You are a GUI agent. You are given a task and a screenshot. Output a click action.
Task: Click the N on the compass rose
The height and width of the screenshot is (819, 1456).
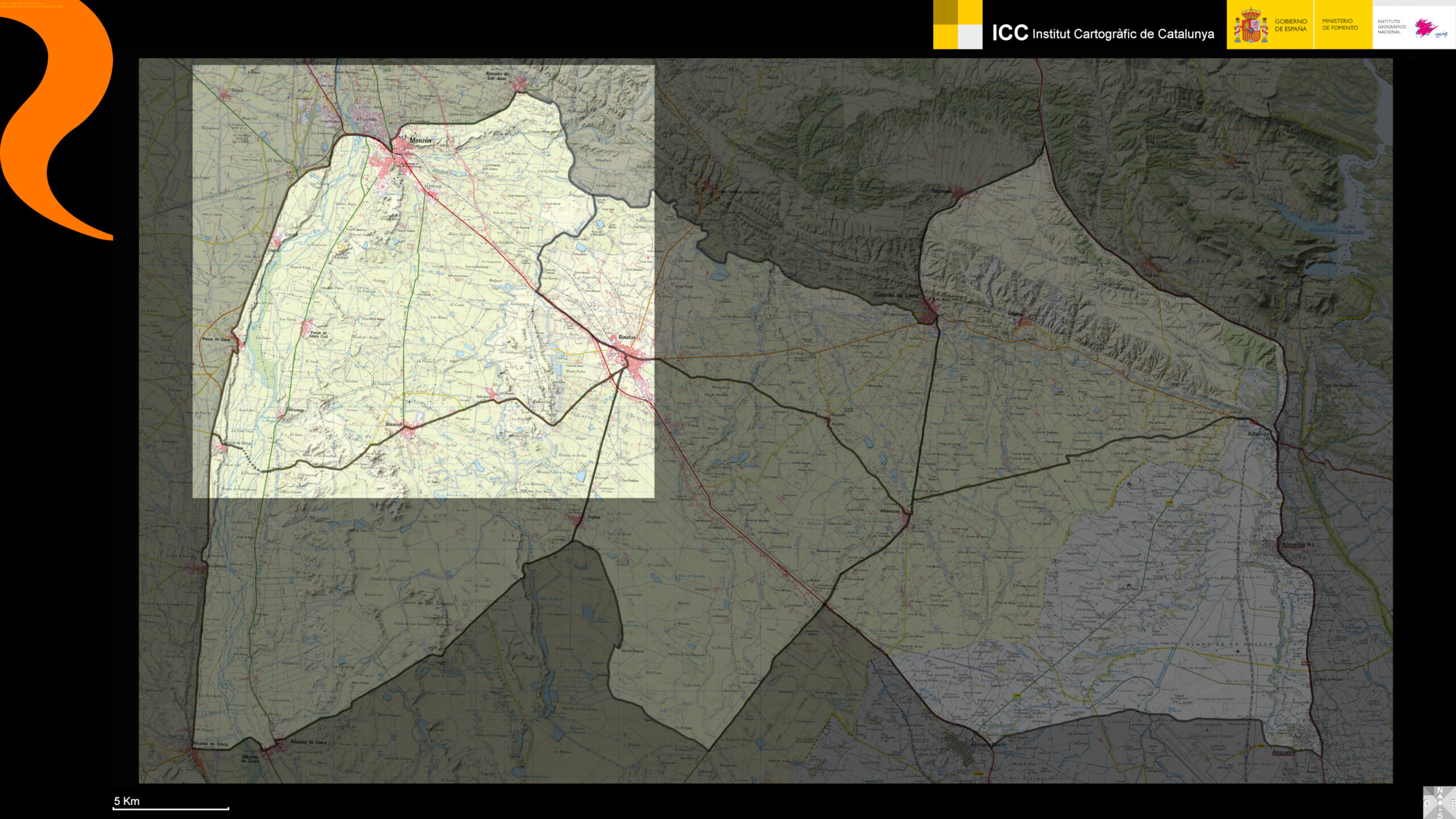point(1440,790)
